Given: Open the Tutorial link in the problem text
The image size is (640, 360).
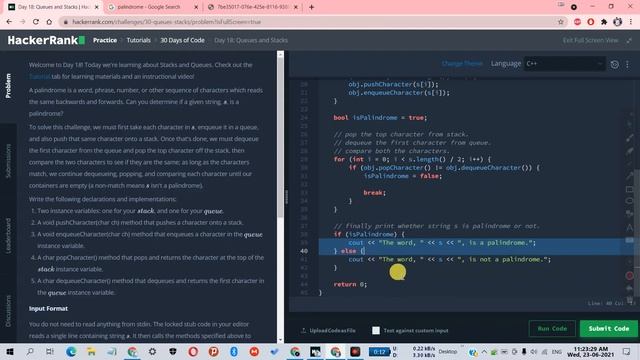Looking at the screenshot, I should click(x=40, y=76).
